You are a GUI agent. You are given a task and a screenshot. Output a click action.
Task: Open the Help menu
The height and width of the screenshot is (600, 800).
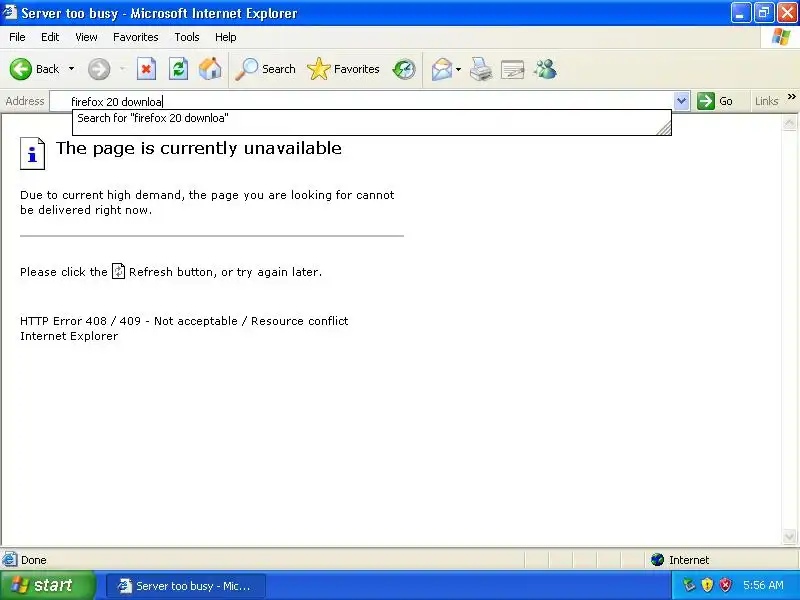226,37
